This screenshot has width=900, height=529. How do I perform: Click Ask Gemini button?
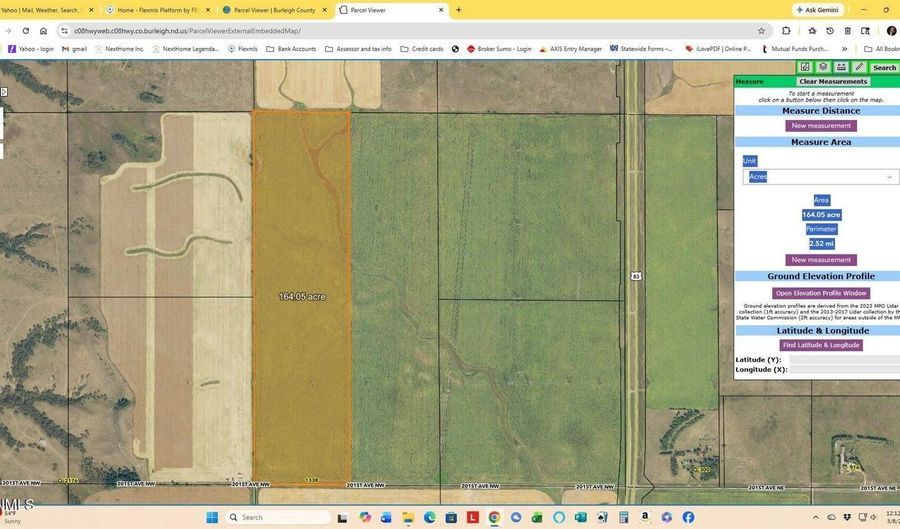(818, 10)
